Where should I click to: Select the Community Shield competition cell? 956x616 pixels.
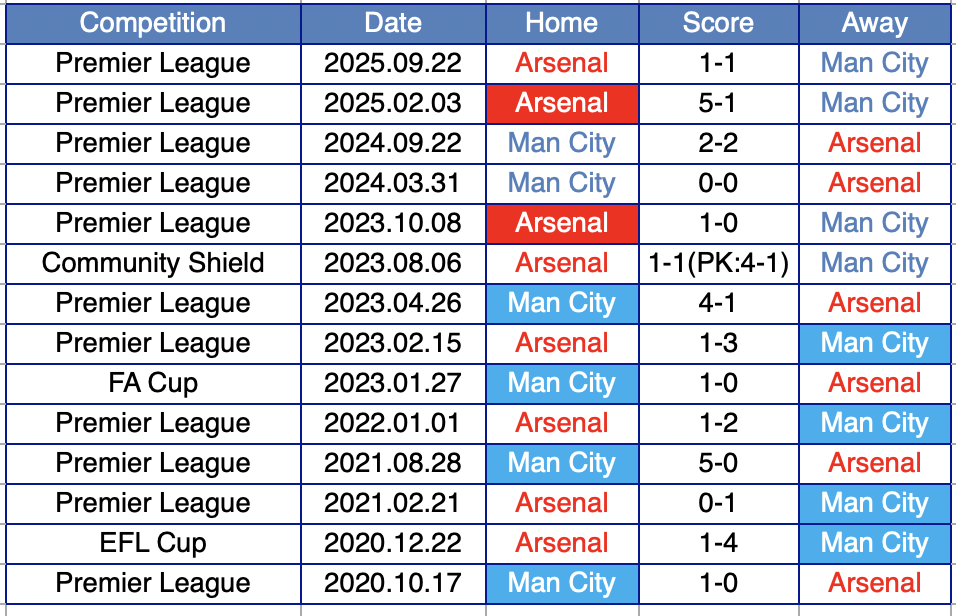pos(153,263)
